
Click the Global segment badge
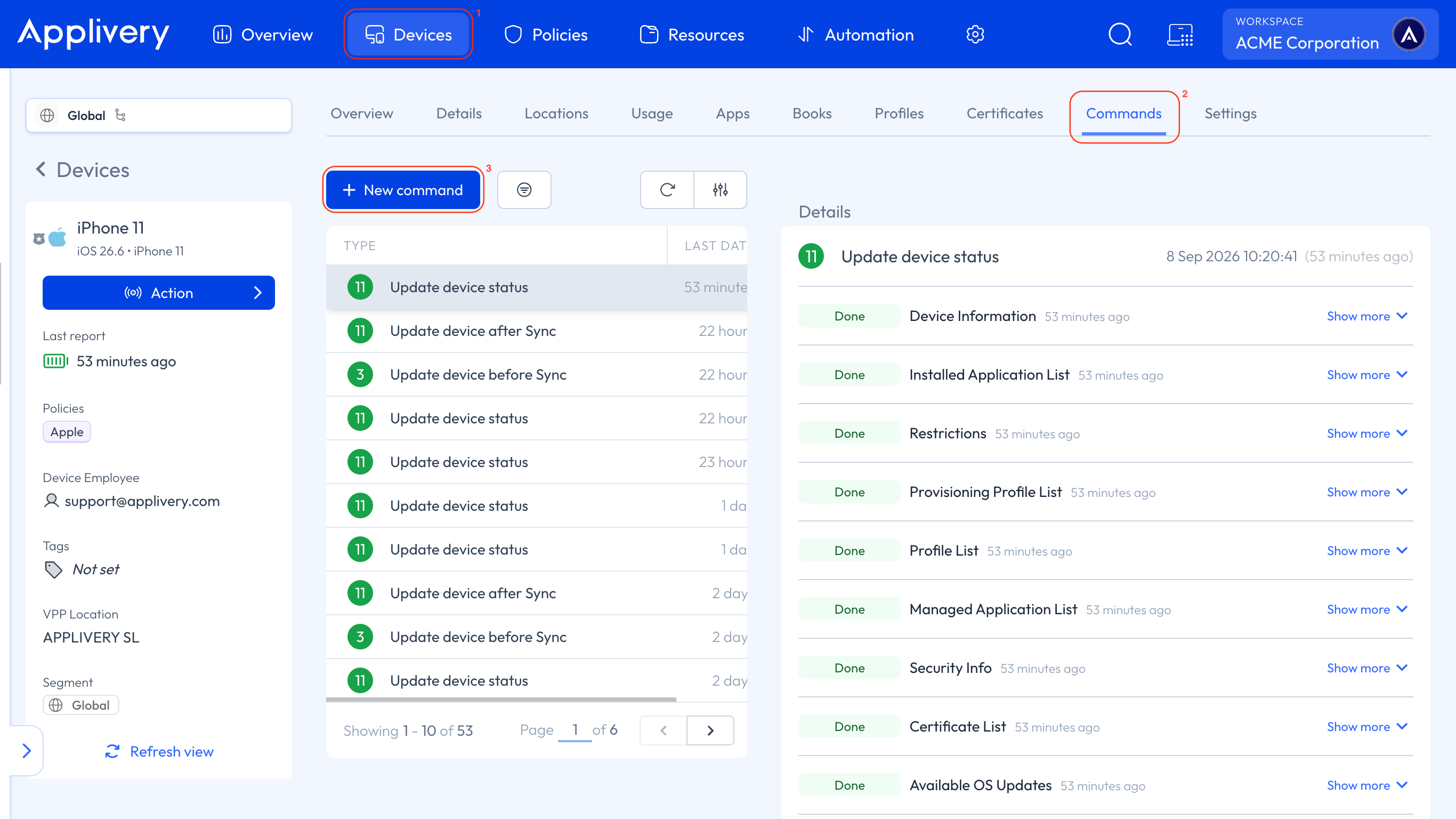(81, 705)
